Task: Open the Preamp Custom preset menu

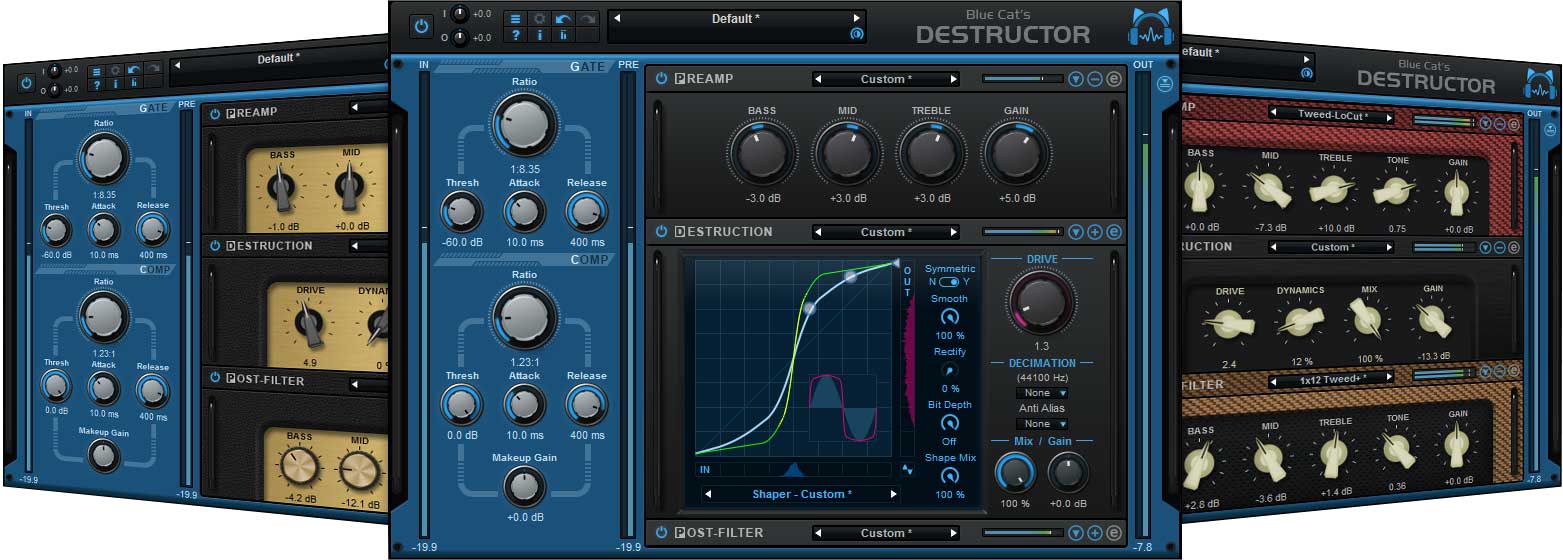Action: point(885,79)
